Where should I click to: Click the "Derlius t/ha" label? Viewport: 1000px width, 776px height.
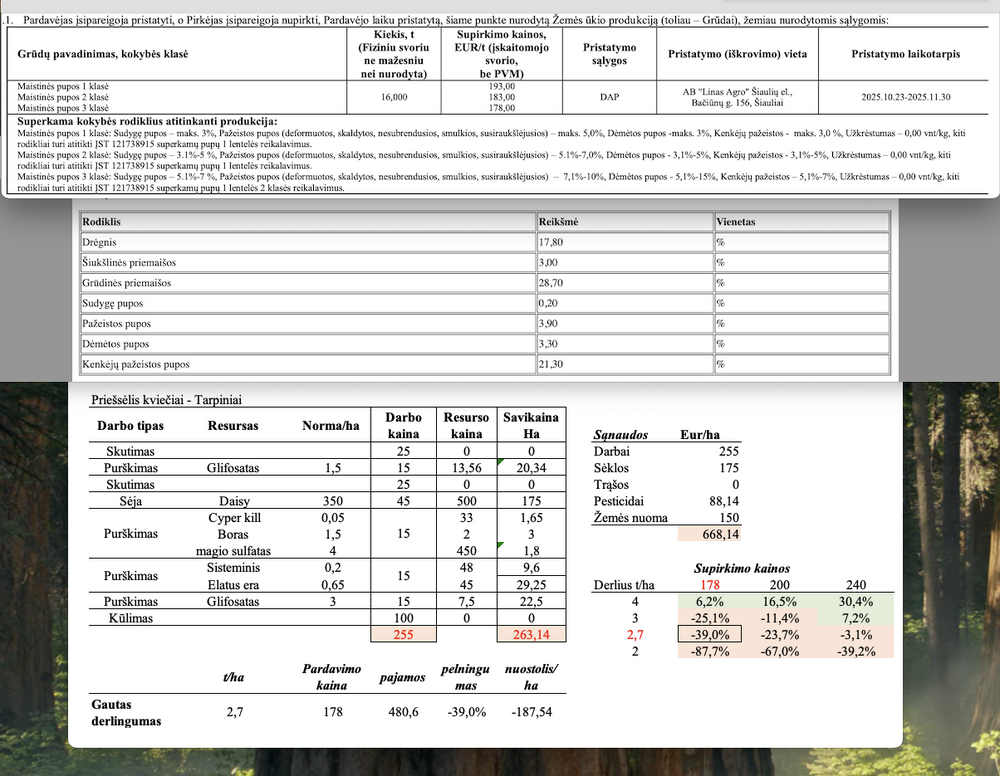(x=624, y=585)
